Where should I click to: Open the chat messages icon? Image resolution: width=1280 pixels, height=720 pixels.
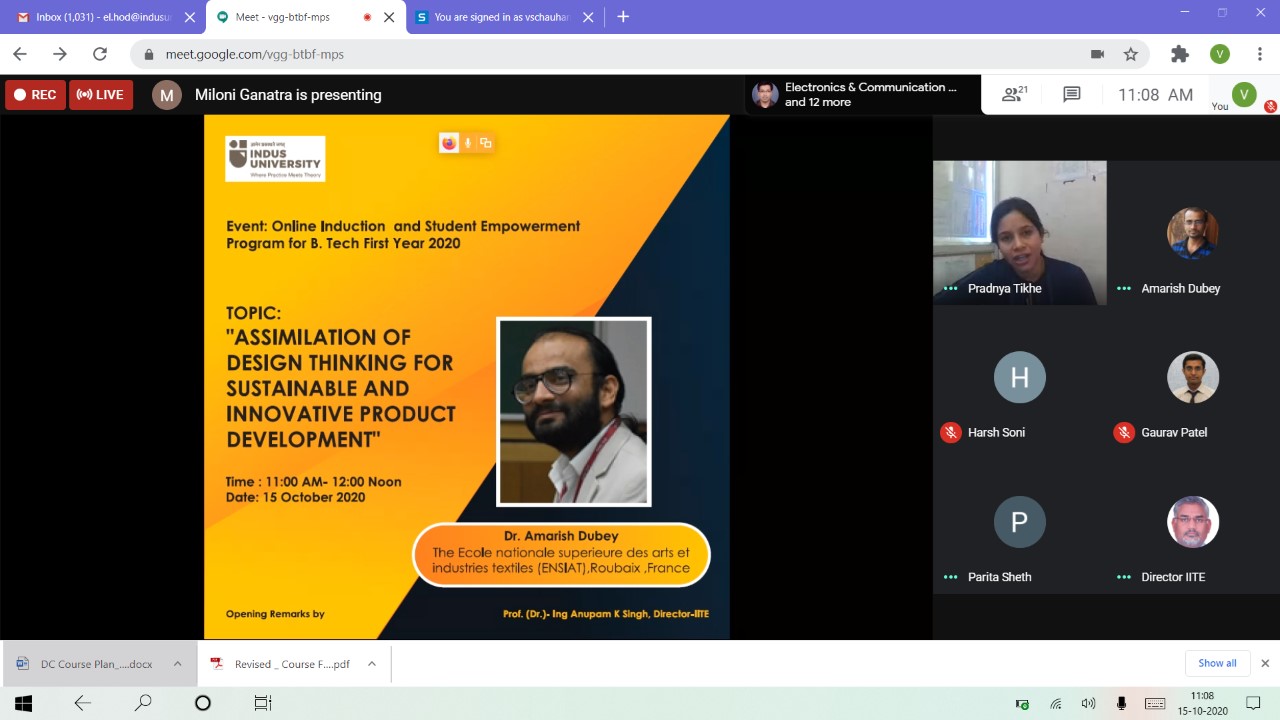click(x=1071, y=94)
